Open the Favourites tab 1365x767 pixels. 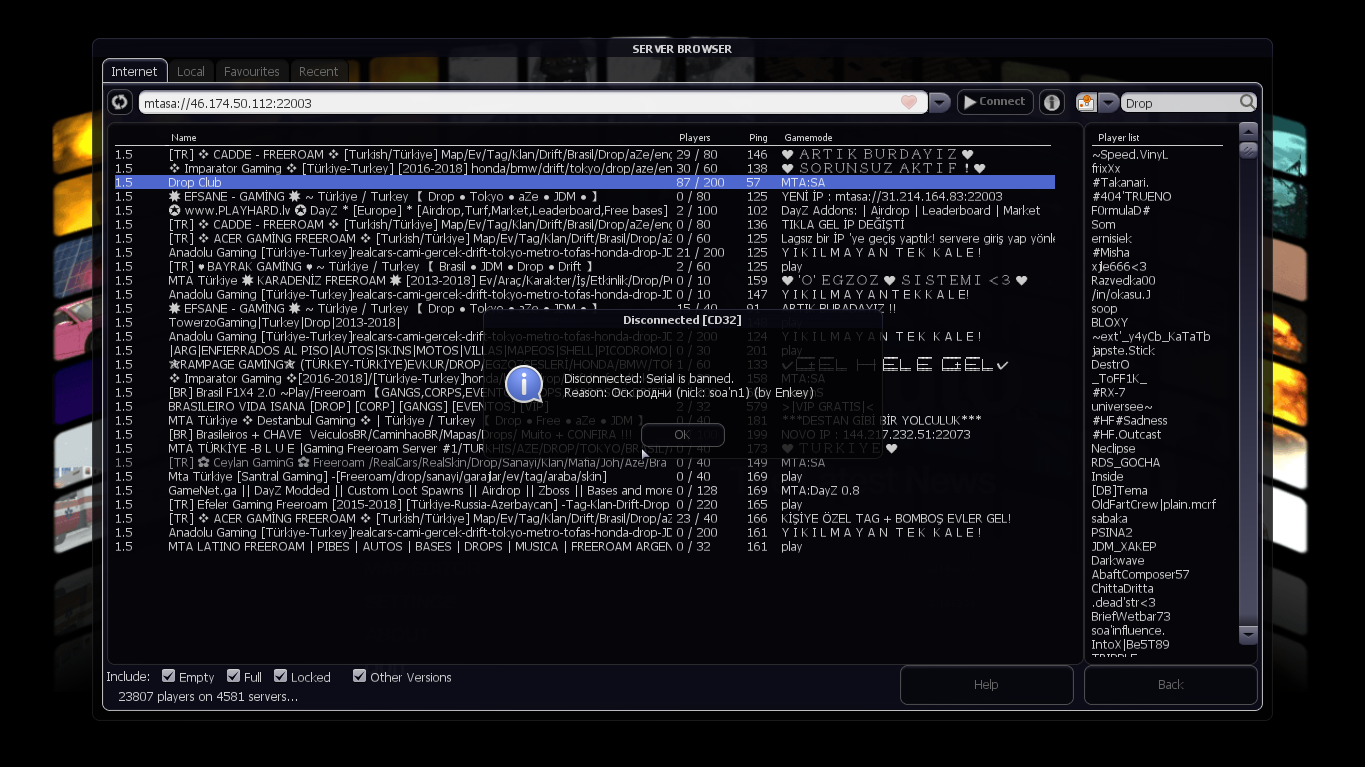(252, 71)
